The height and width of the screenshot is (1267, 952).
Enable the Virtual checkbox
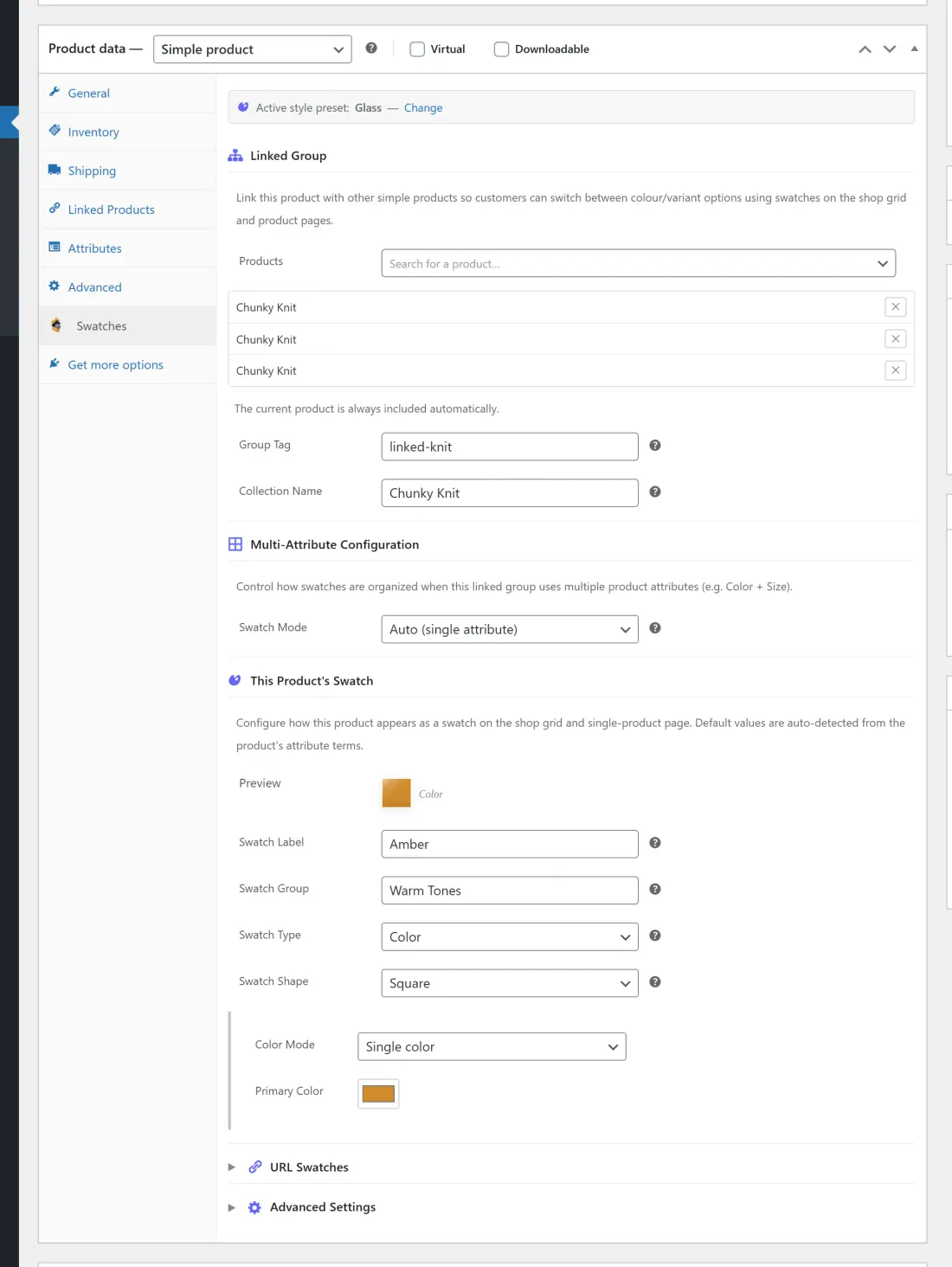tap(417, 49)
